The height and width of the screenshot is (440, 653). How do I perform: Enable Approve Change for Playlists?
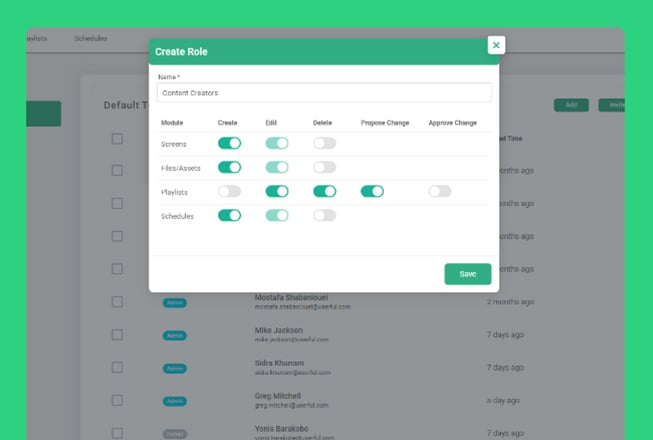(440, 191)
